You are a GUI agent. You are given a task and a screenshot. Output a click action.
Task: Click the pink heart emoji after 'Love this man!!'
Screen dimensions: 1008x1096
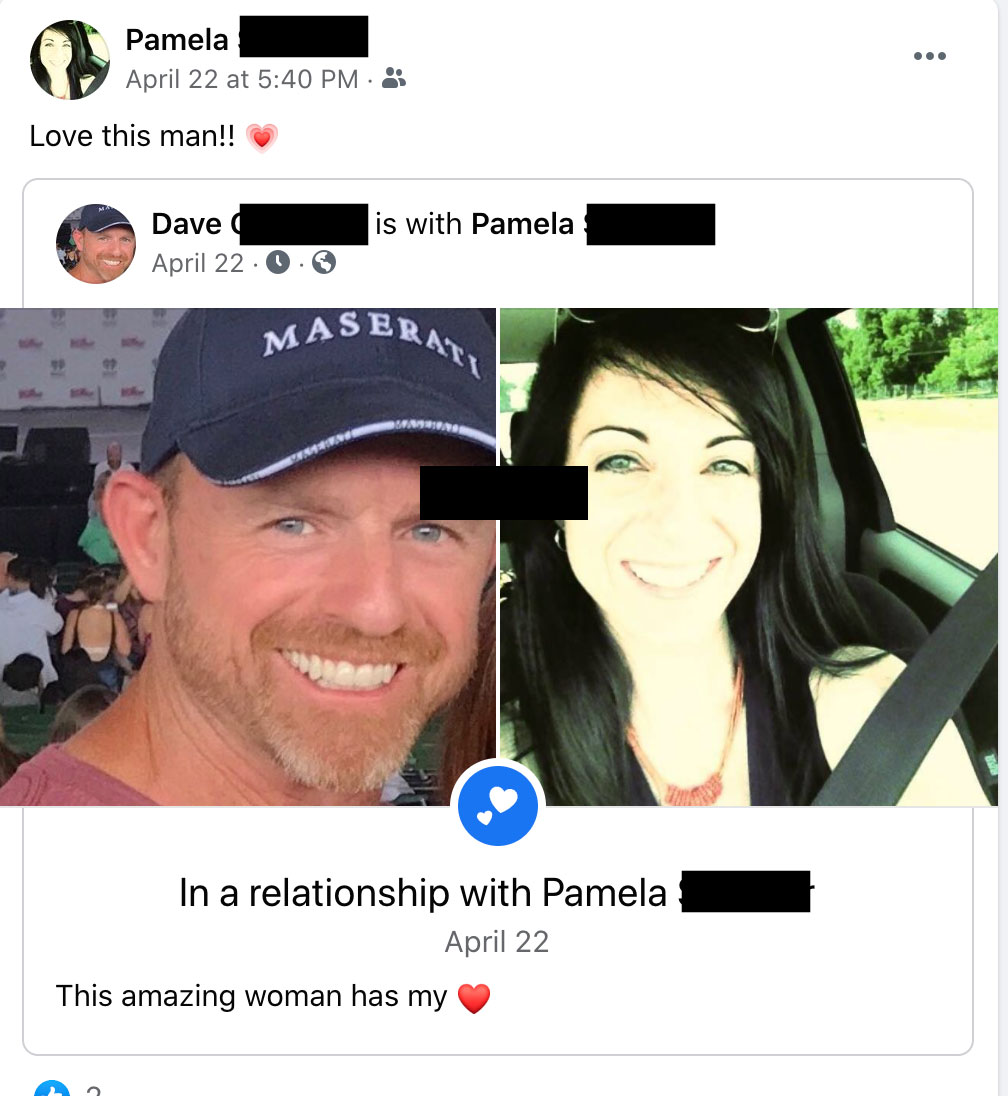pos(261,137)
